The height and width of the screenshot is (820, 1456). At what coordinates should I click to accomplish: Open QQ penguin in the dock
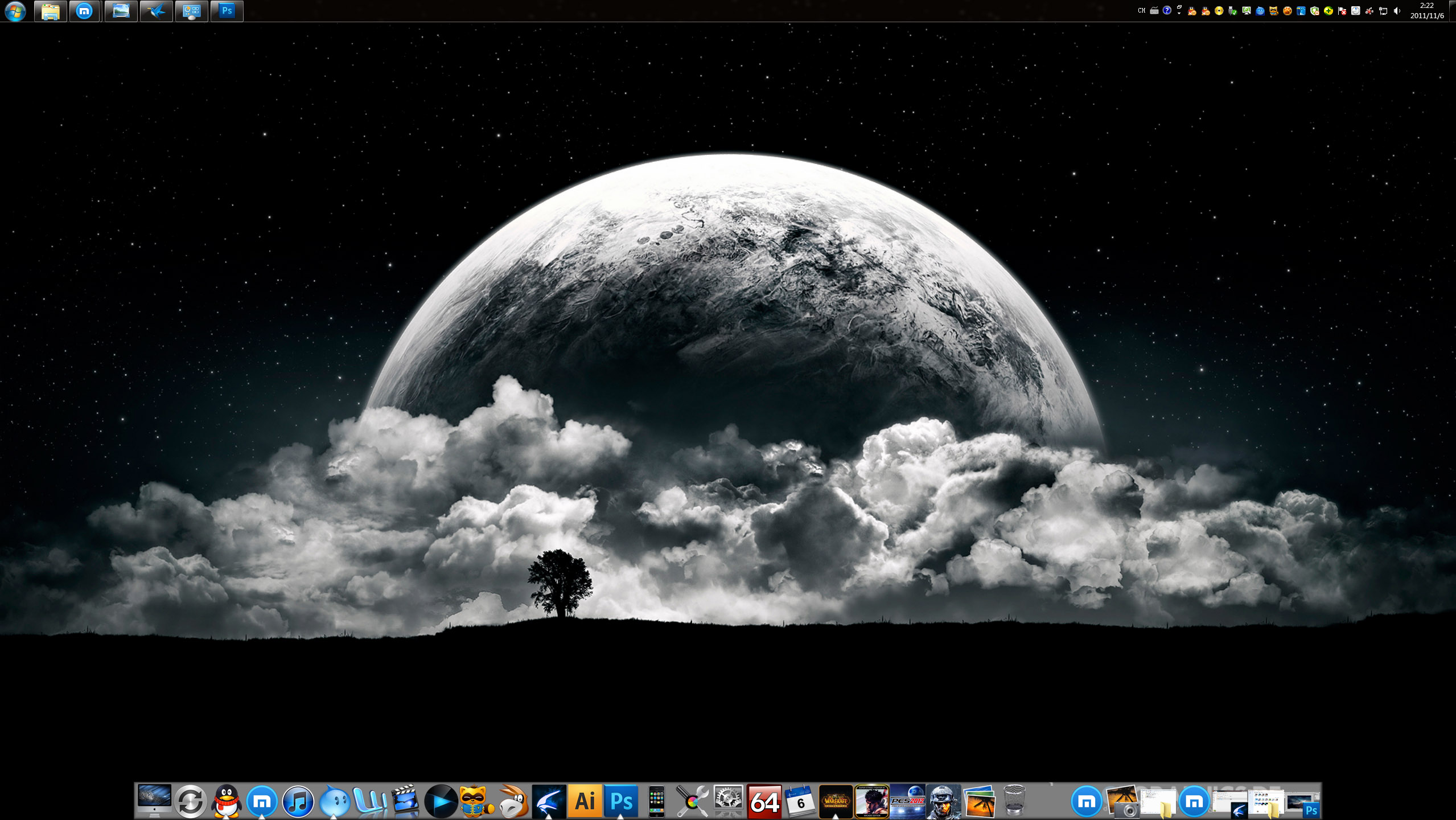[227, 801]
